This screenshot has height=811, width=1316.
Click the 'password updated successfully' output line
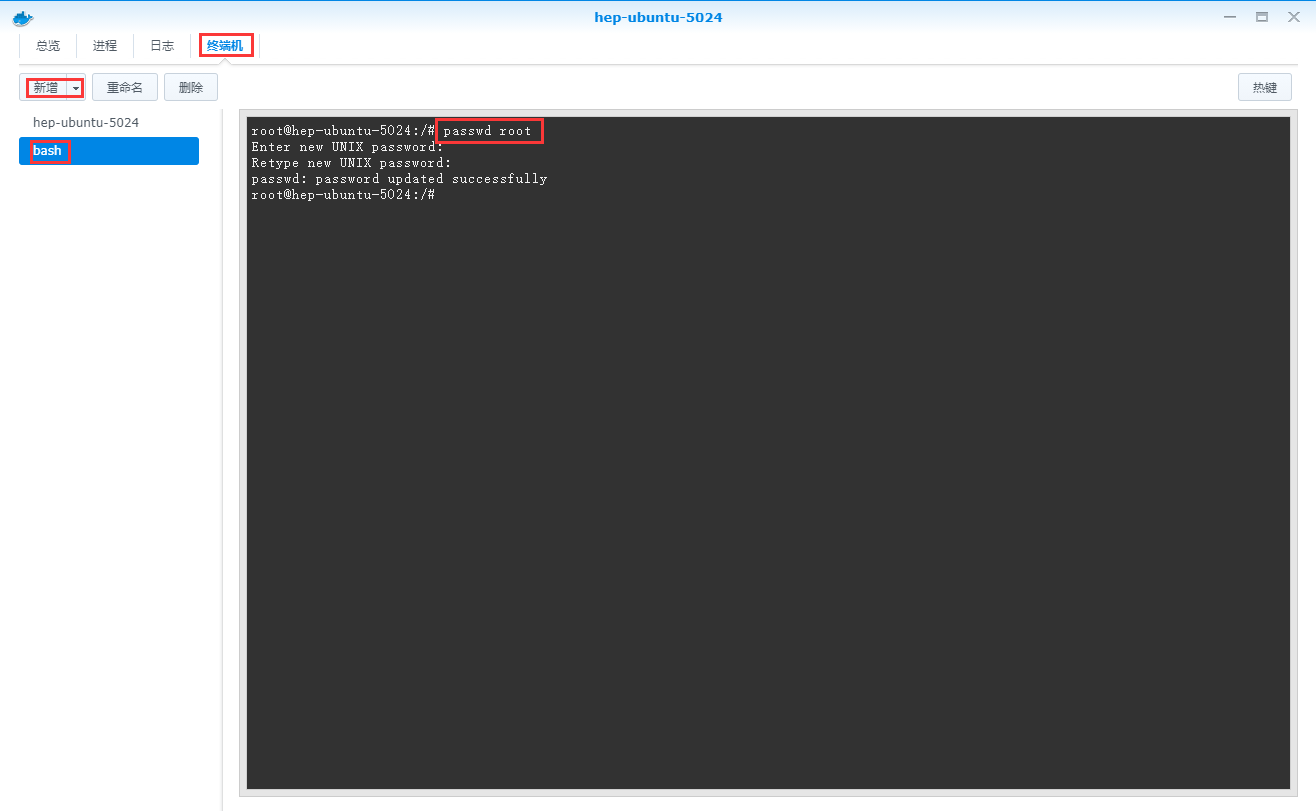point(399,179)
